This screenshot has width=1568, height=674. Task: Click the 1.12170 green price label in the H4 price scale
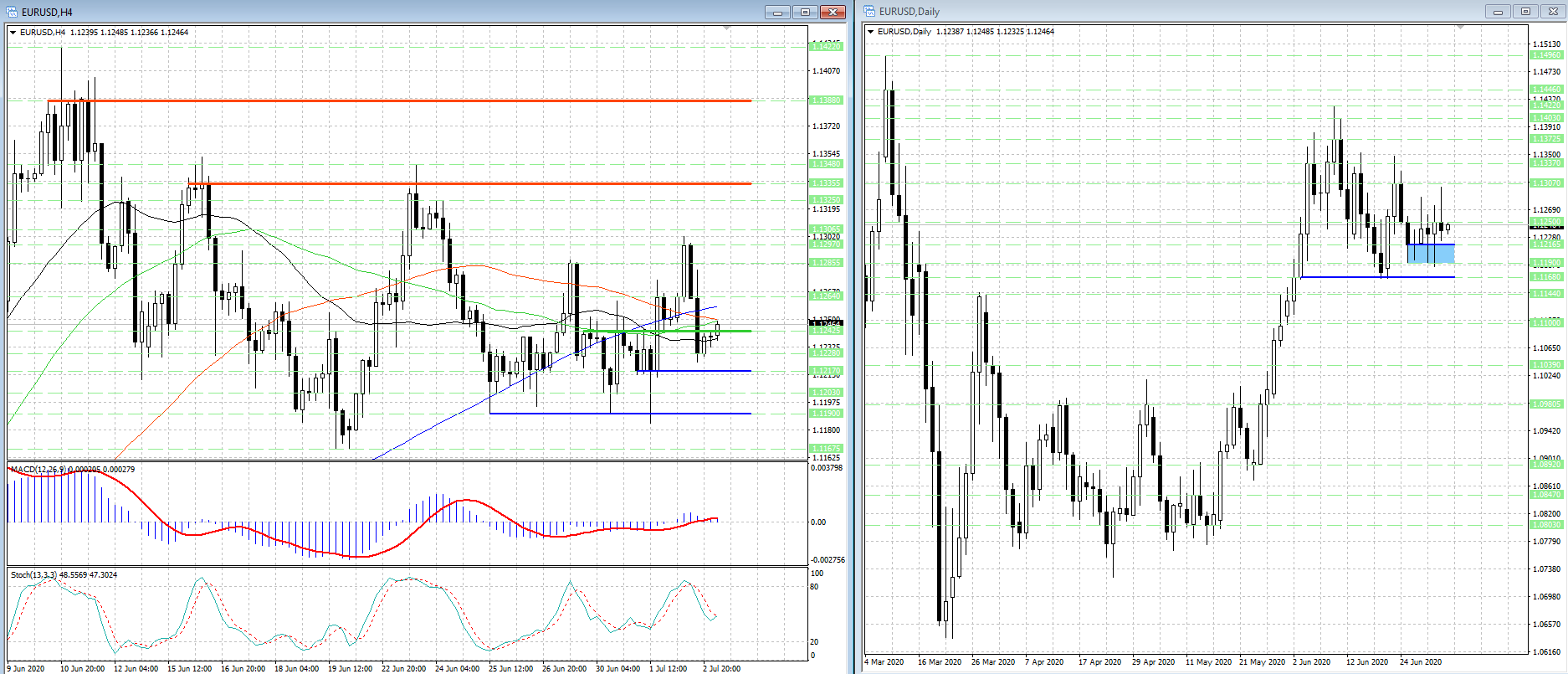(x=827, y=371)
